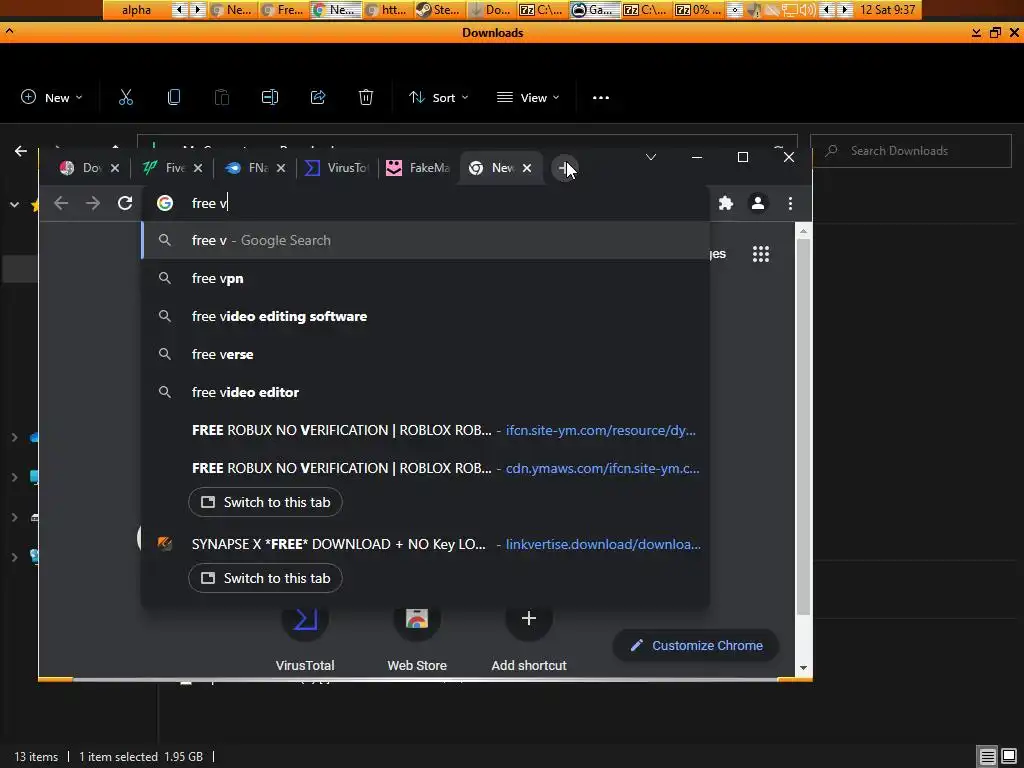Expand the last collapsed sidebar item in Downloads
1024x768 pixels.
[x=14, y=556]
